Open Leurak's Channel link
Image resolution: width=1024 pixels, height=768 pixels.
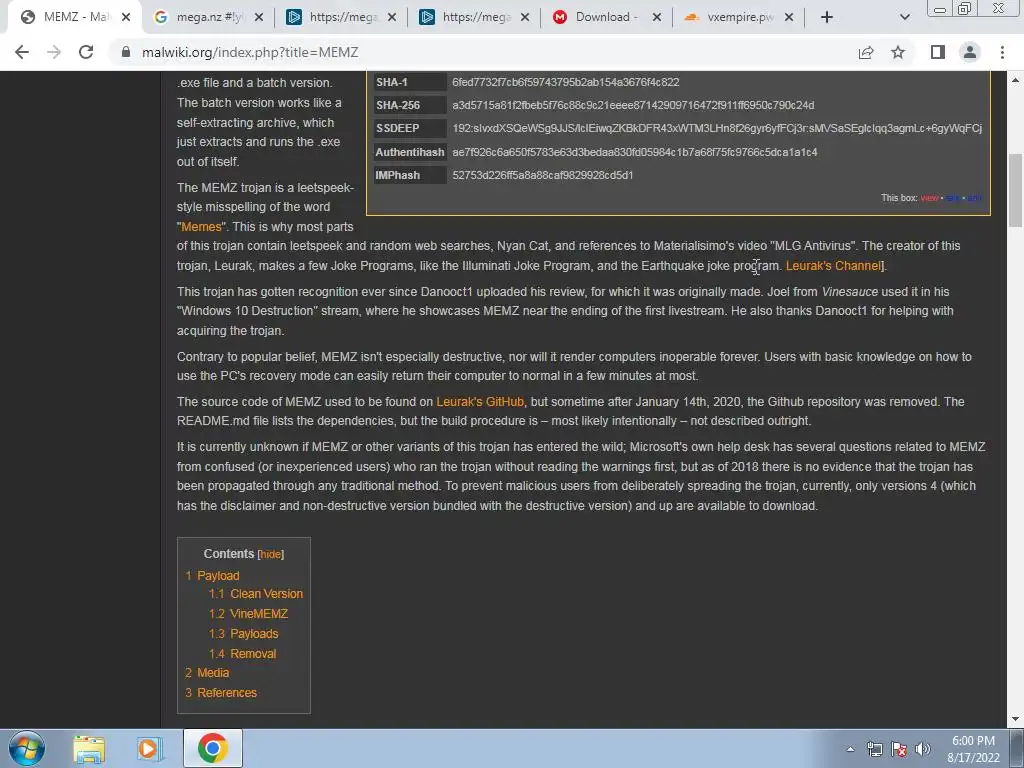click(x=833, y=265)
